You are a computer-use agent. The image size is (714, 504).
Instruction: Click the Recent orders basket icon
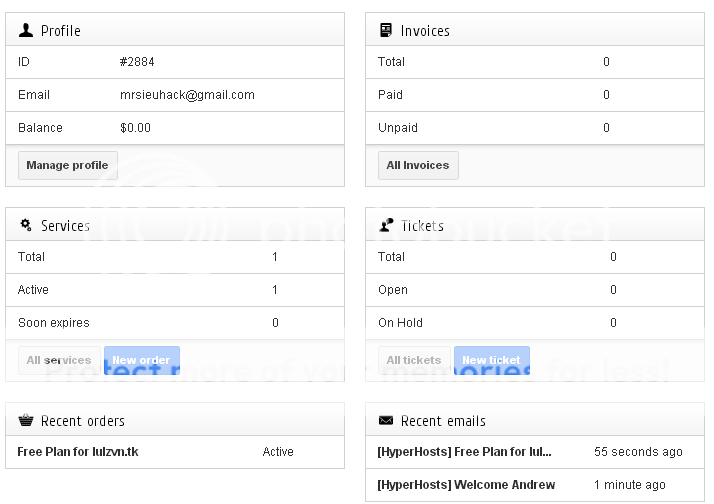(26, 420)
